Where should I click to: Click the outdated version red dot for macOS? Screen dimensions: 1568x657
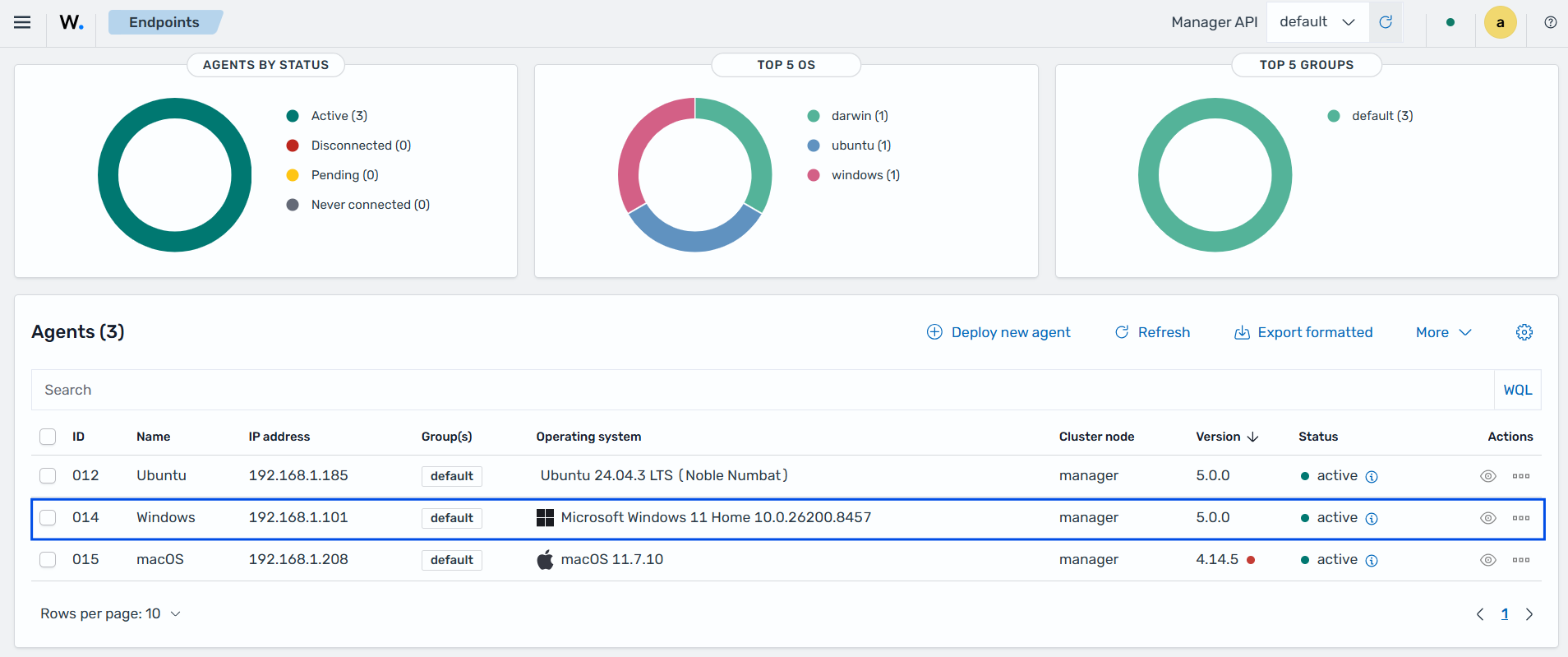1251,560
